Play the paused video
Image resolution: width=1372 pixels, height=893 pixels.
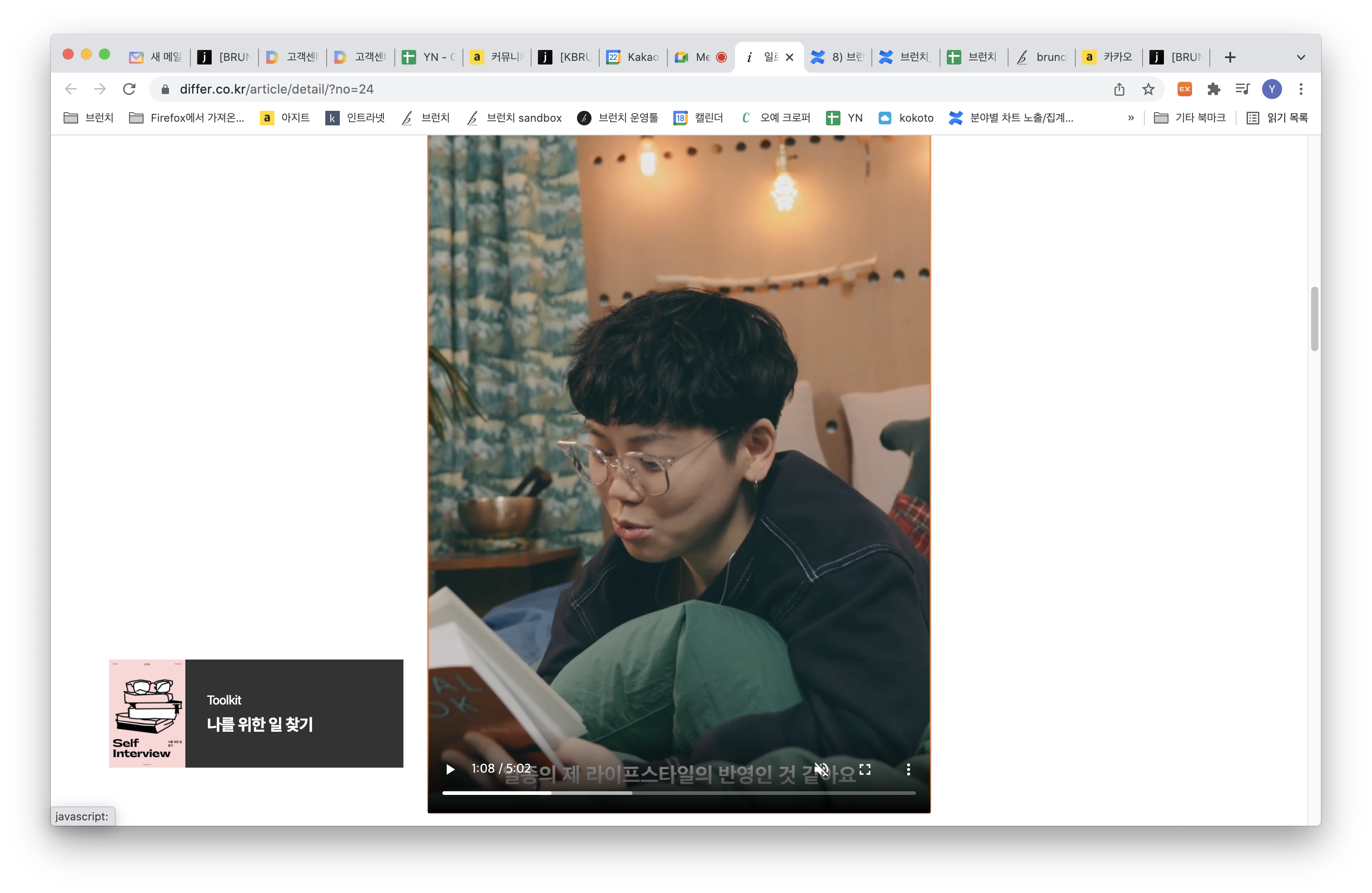click(450, 769)
